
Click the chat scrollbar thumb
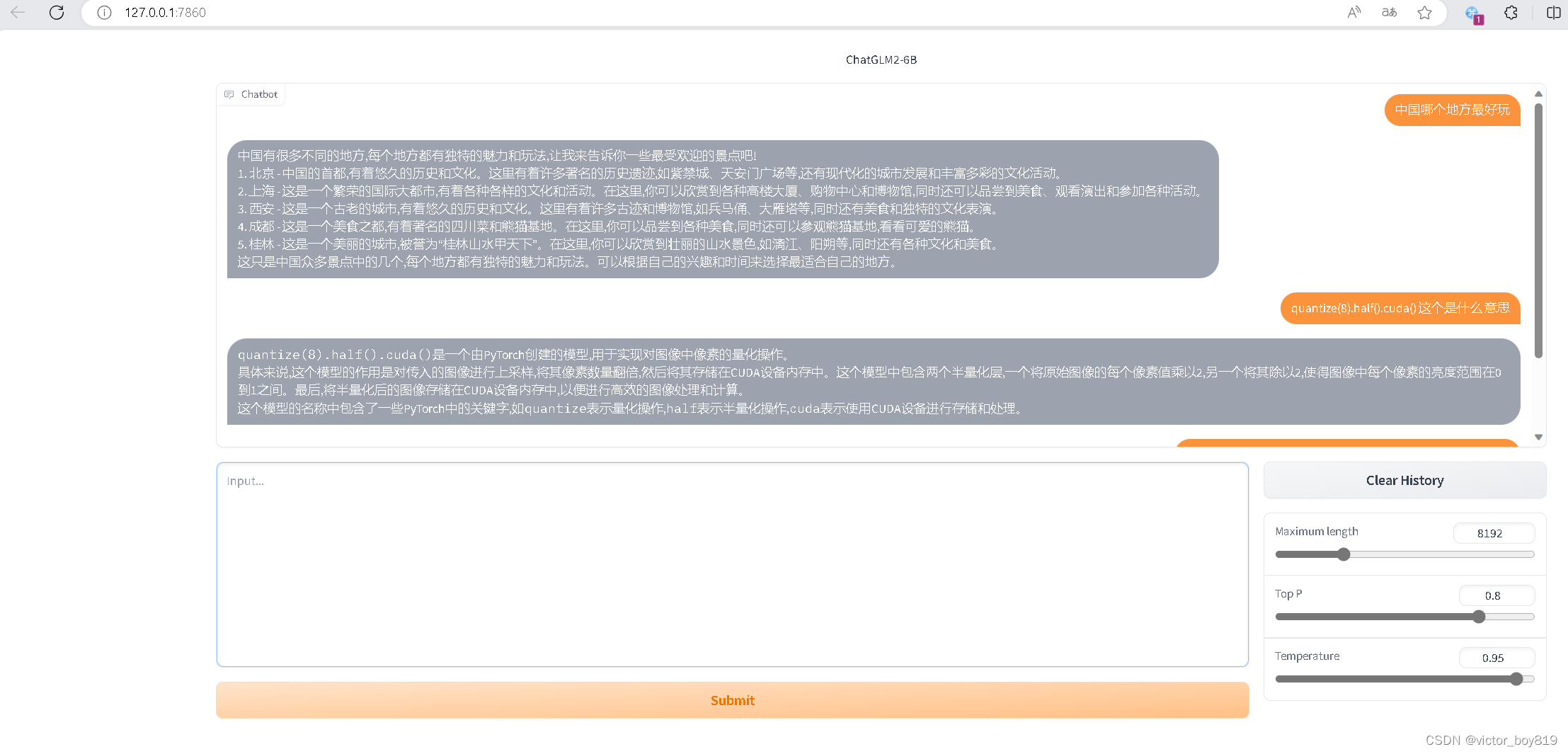tap(1538, 230)
